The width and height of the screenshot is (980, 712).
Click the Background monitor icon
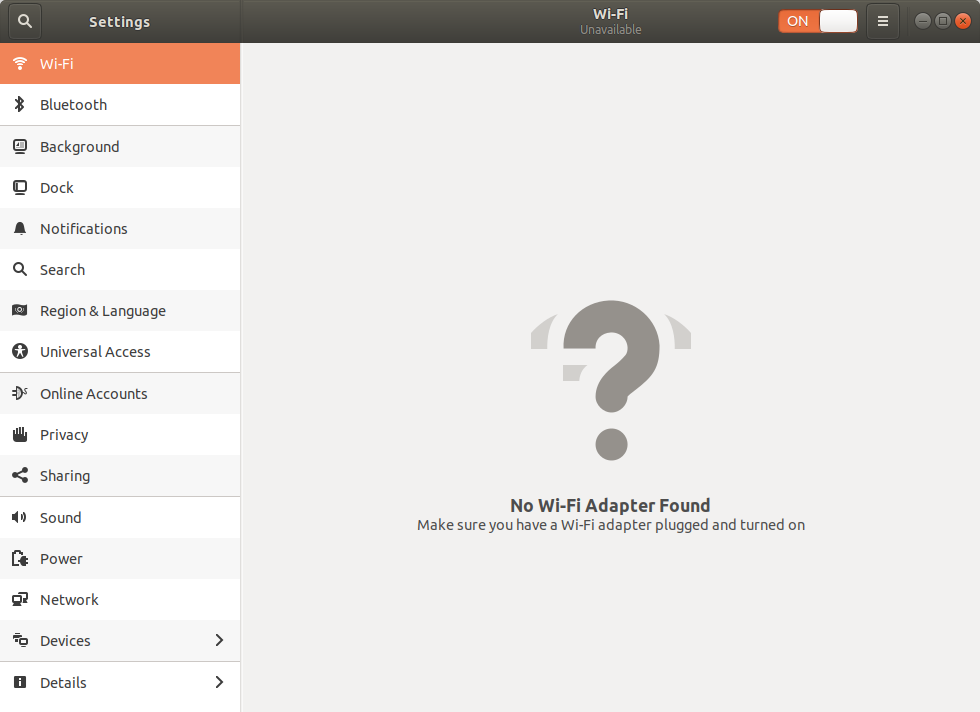point(20,146)
